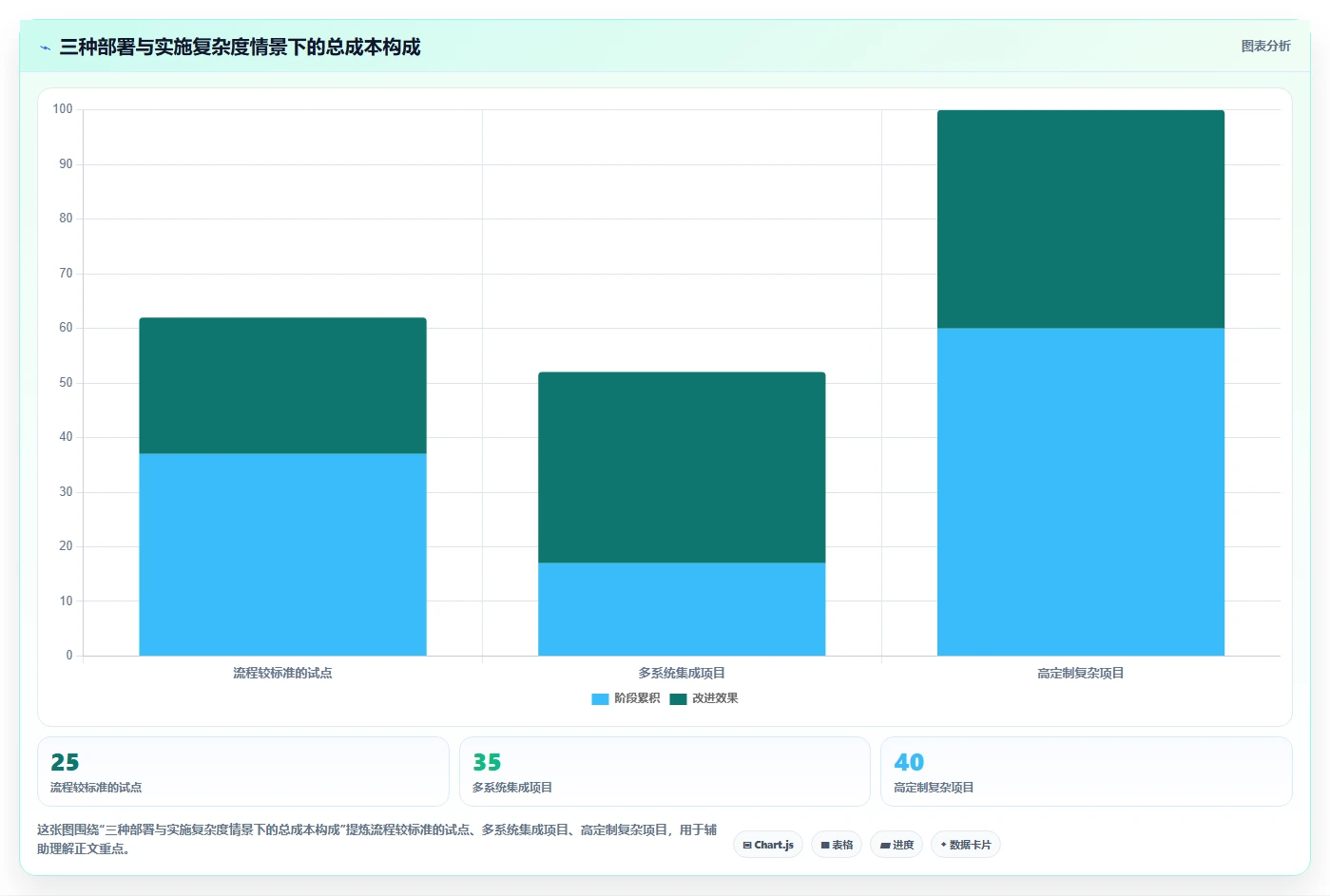Click the 图表分析 label in the header

coord(1265,46)
